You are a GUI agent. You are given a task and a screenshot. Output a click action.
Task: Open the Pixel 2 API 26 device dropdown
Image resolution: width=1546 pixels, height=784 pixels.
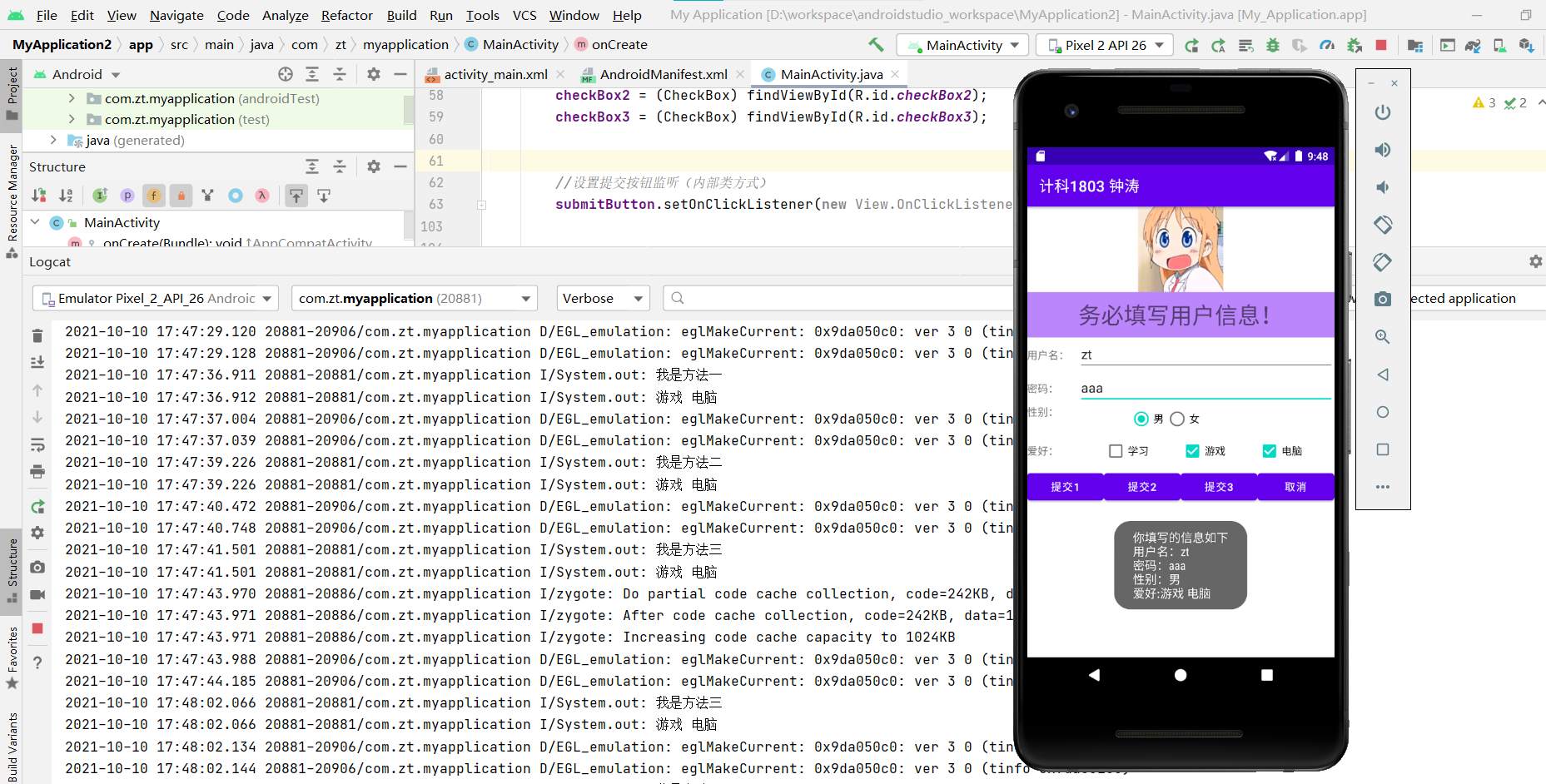point(1105,45)
